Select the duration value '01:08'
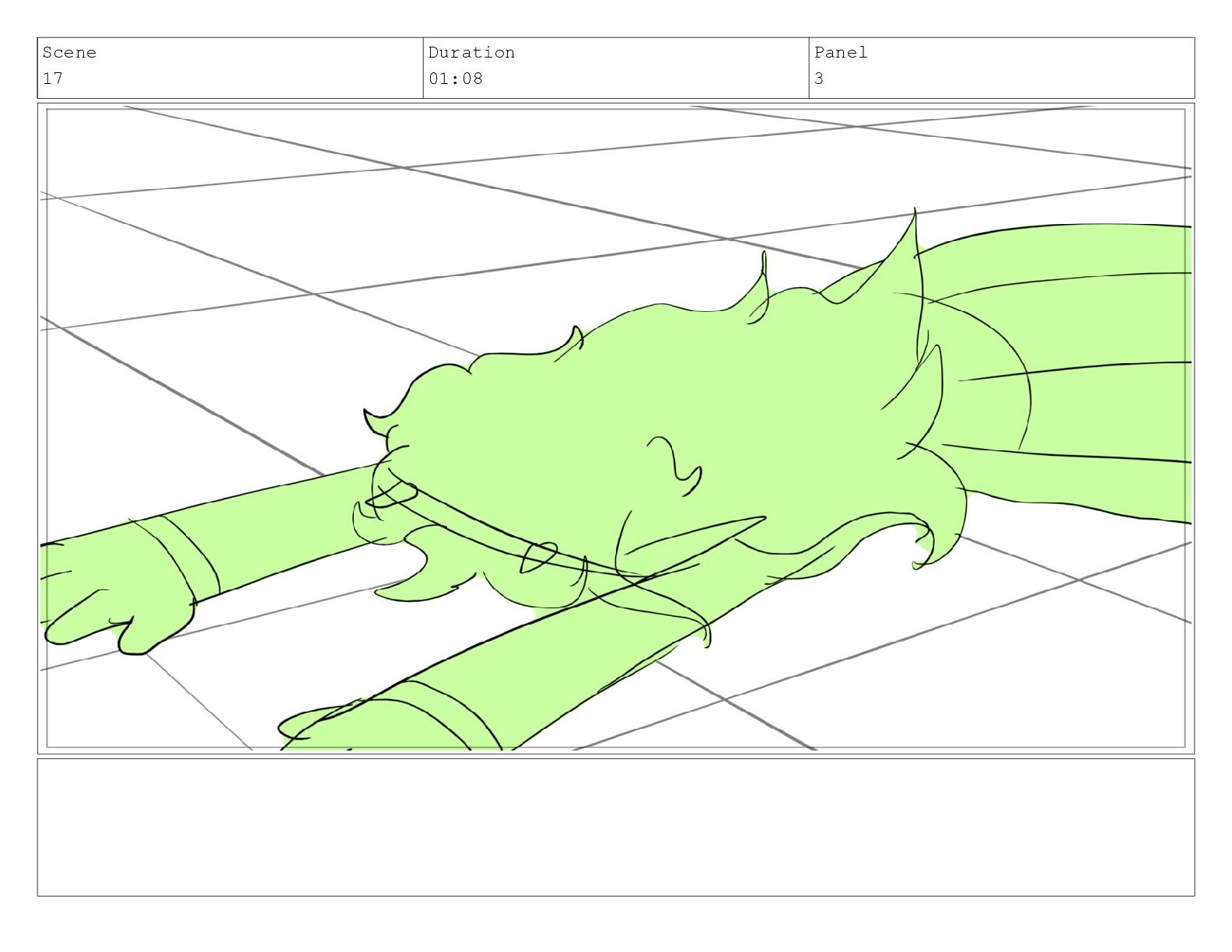The width and height of the screenshot is (1232, 952). tap(455, 79)
